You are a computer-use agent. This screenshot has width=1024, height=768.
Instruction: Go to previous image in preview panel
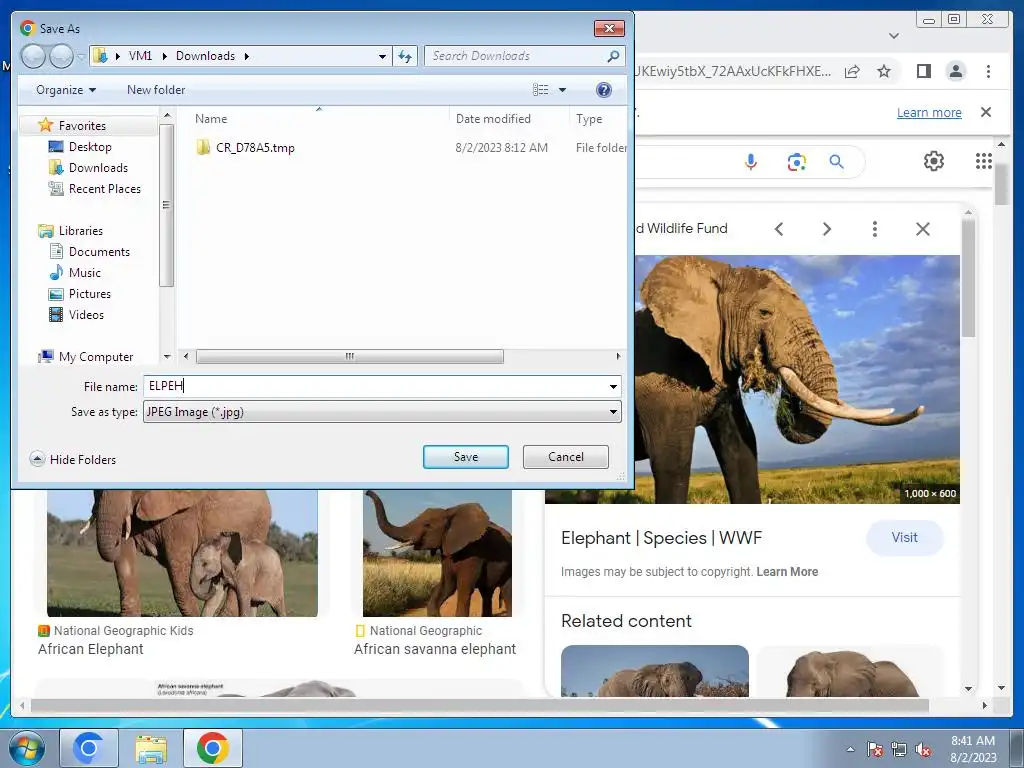click(778, 229)
